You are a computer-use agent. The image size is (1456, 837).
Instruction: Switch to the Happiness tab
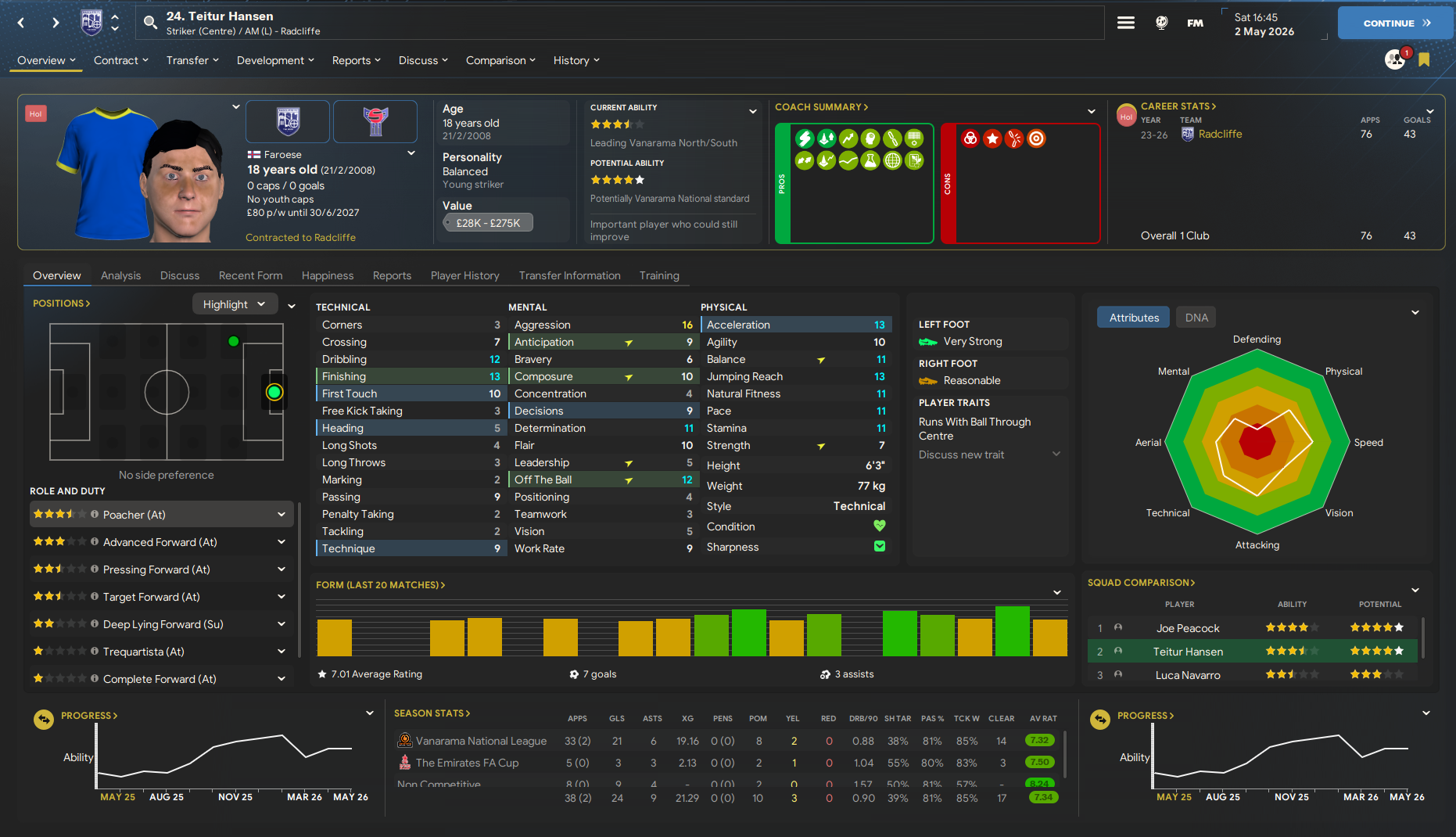328,275
